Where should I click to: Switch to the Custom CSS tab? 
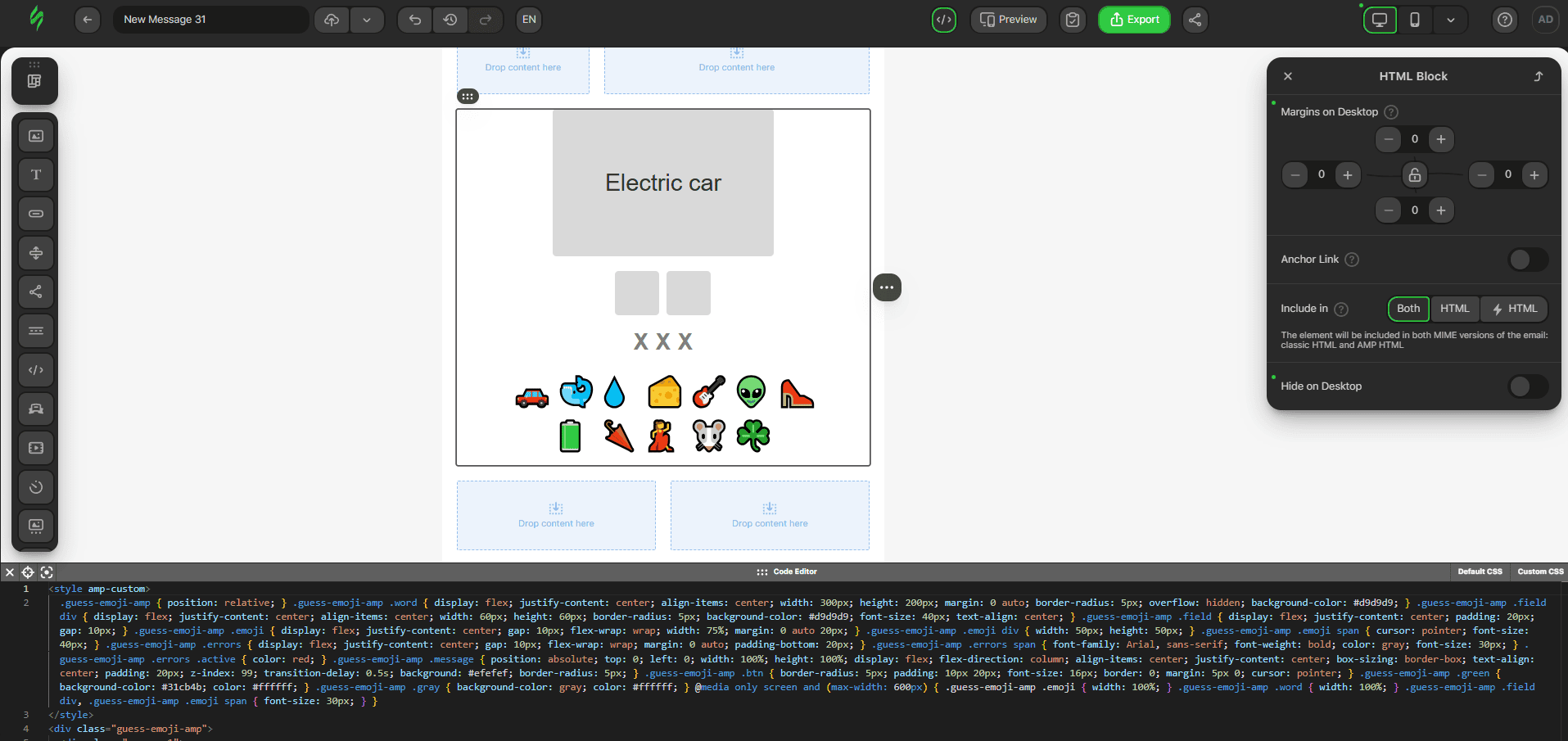click(1540, 572)
